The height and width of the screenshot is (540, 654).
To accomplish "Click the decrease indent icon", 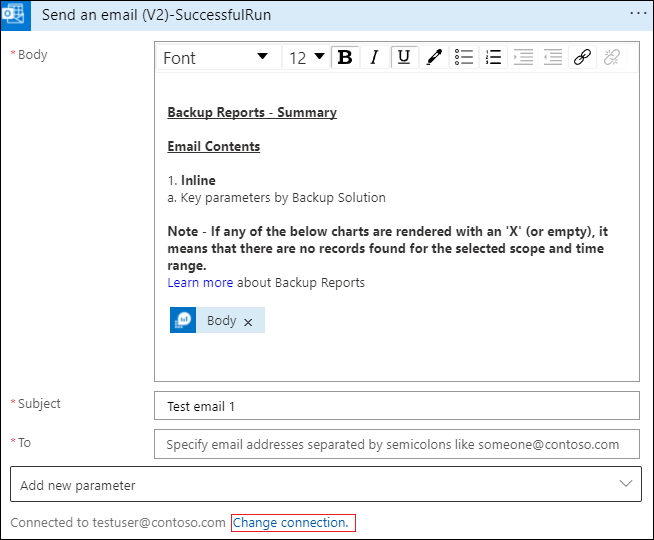I will [x=553, y=57].
